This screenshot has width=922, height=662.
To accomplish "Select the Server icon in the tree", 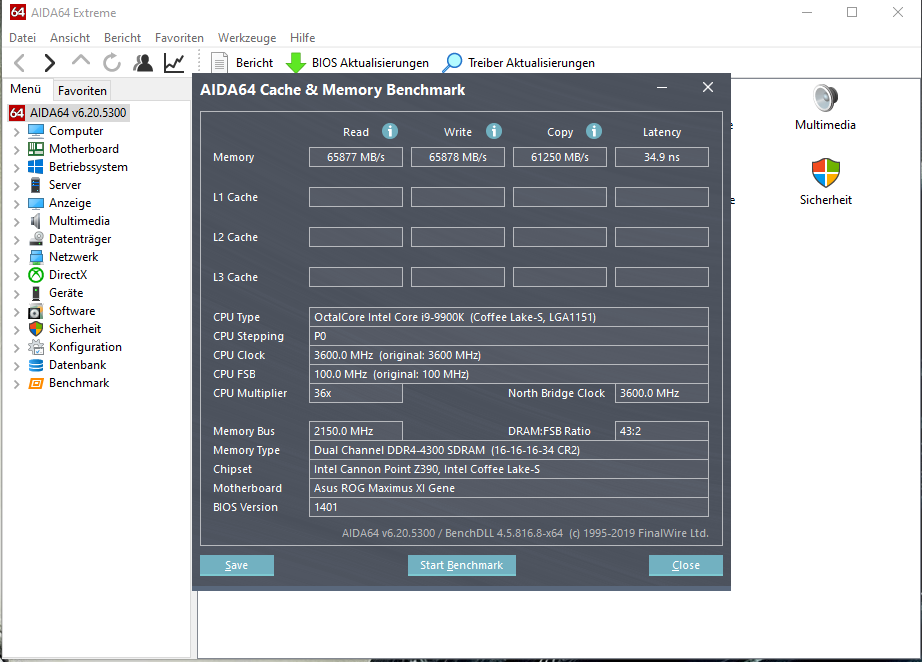I will [x=36, y=185].
